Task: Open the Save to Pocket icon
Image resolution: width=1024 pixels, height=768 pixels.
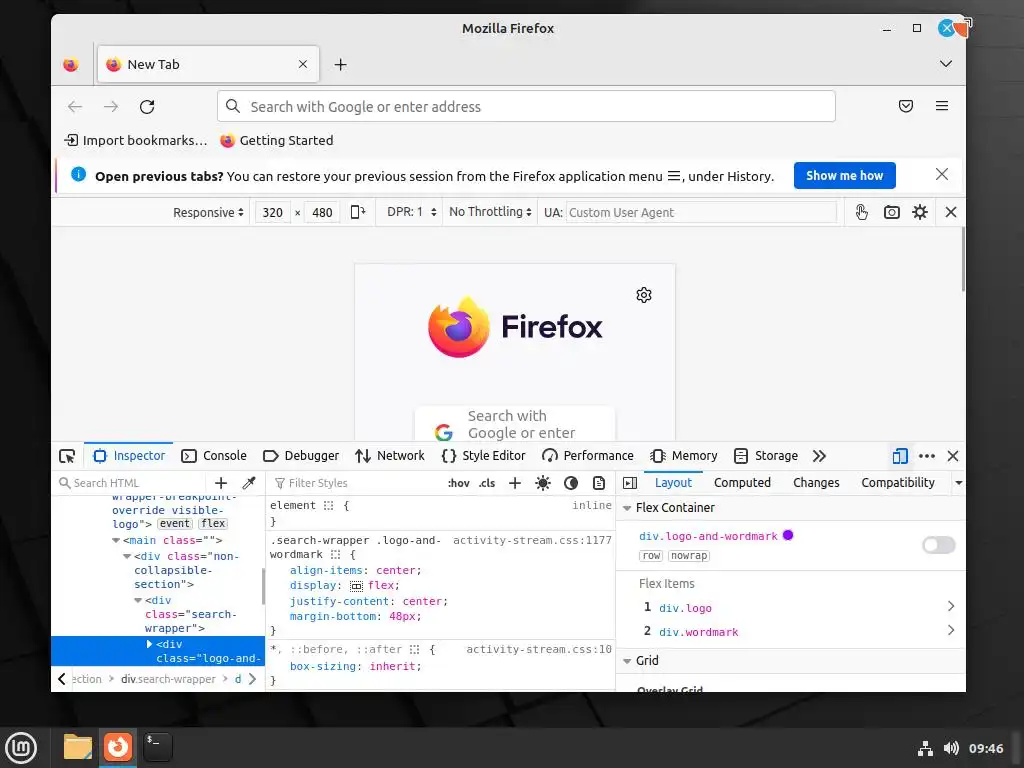Action: [x=906, y=106]
